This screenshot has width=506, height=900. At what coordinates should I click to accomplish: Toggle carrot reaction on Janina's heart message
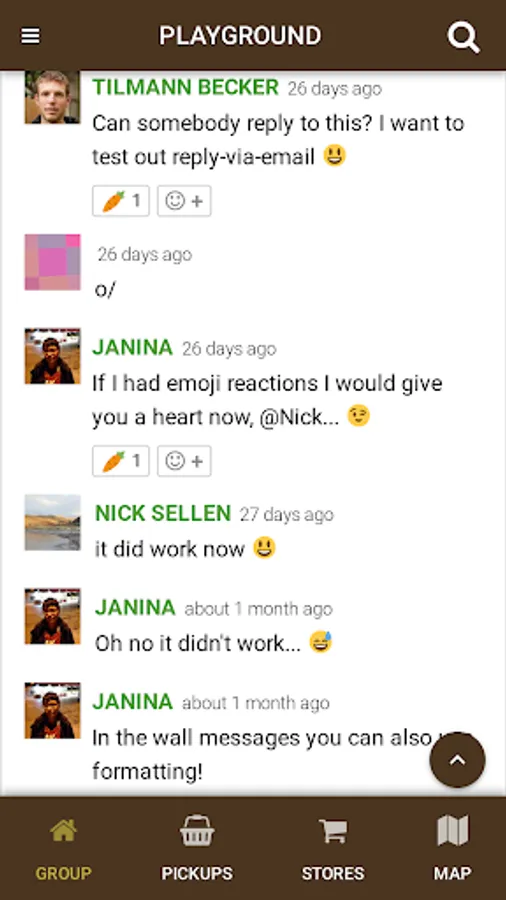click(120, 461)
